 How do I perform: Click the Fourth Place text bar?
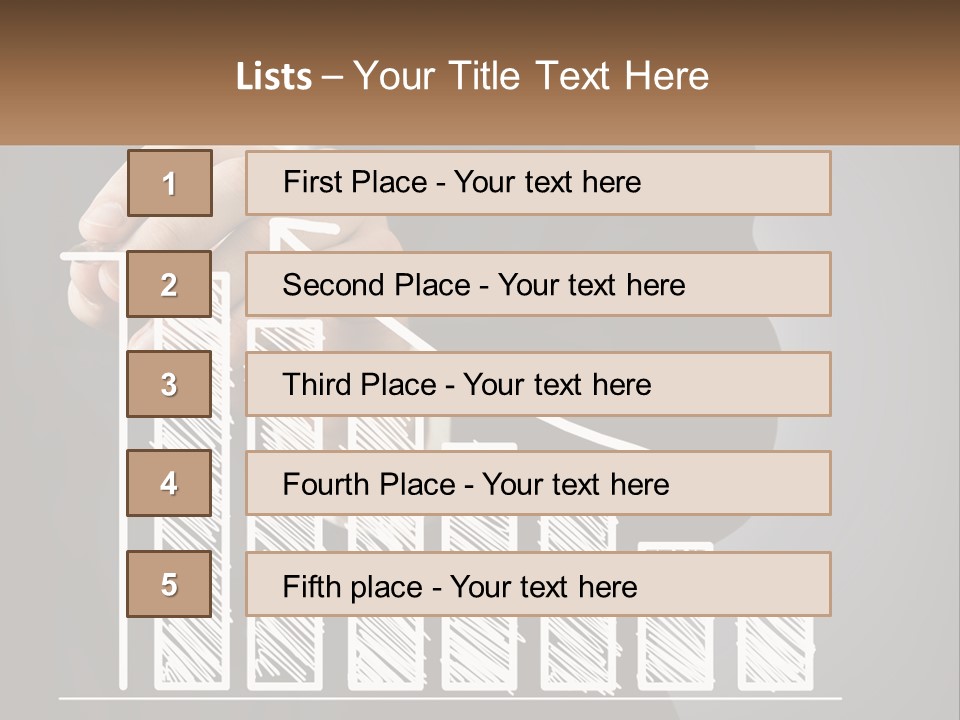click(538, 483)
